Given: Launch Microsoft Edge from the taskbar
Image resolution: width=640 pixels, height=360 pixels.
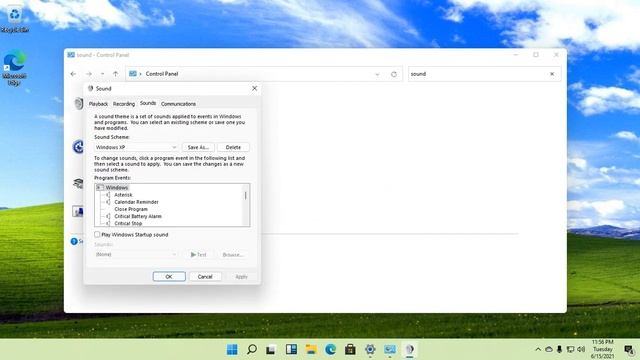Looking at the screenshot, I should [x=331, y=349].
